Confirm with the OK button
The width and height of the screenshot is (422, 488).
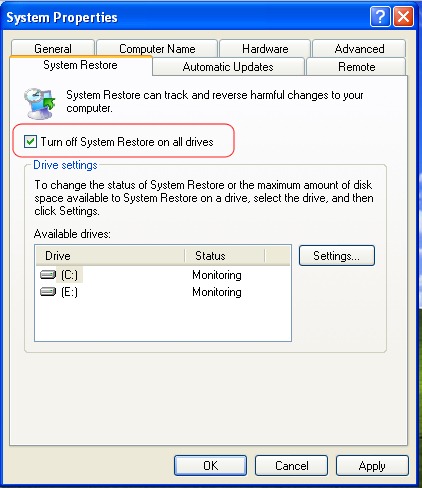click(x=210, y=465)
